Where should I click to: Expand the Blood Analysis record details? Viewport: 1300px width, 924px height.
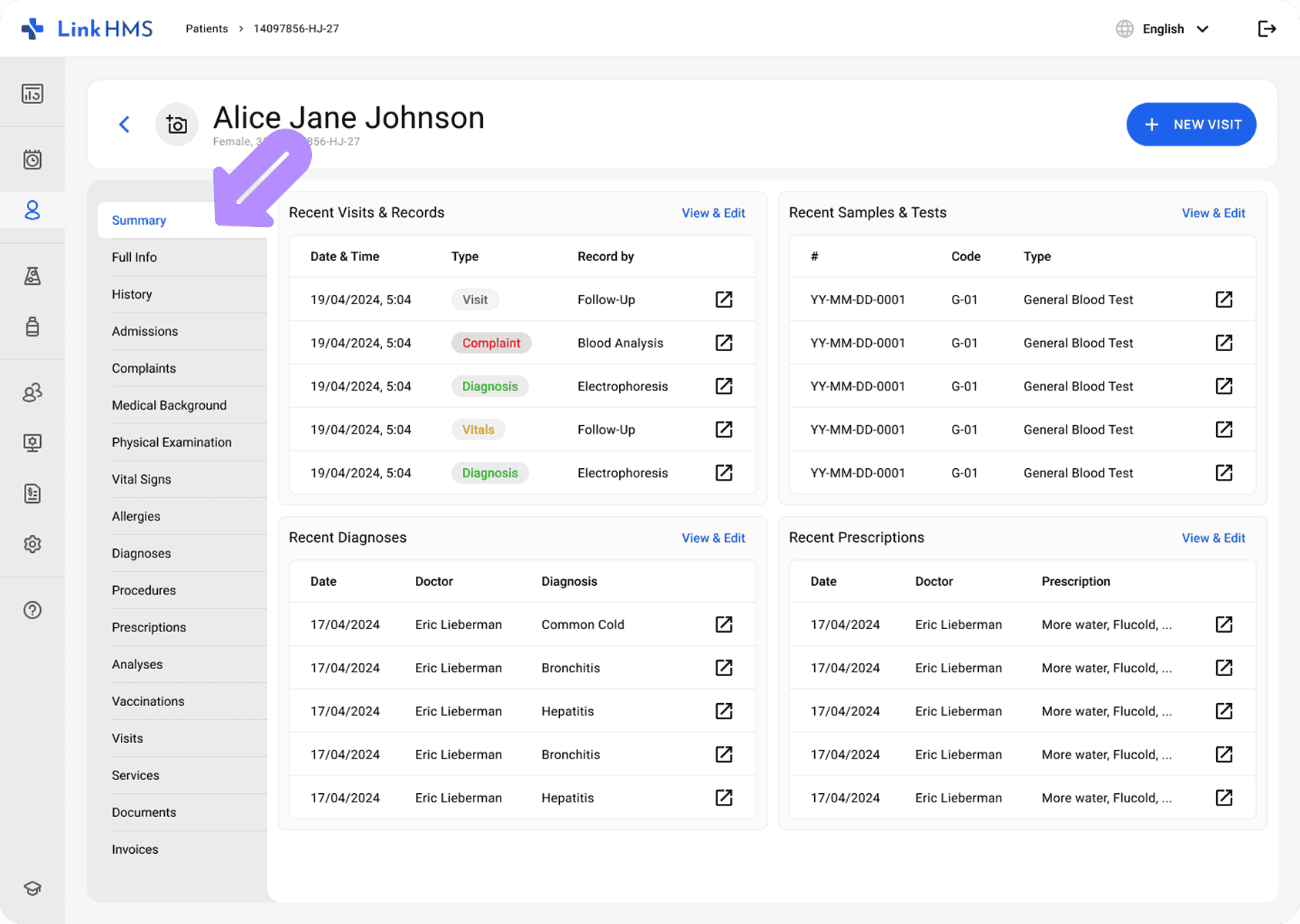[723, 343]
